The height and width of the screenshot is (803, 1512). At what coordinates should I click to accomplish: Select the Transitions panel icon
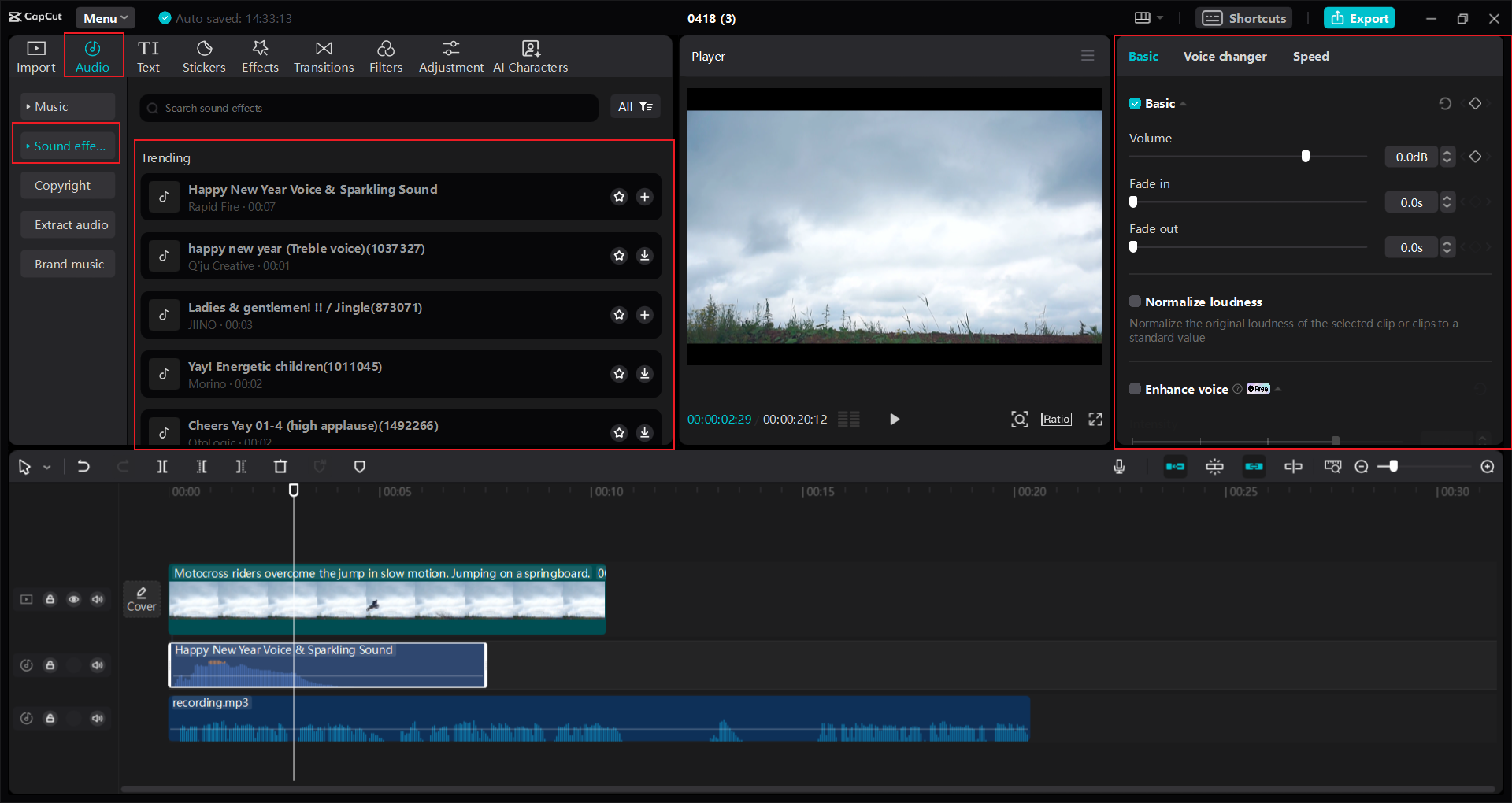pos(324,55)
